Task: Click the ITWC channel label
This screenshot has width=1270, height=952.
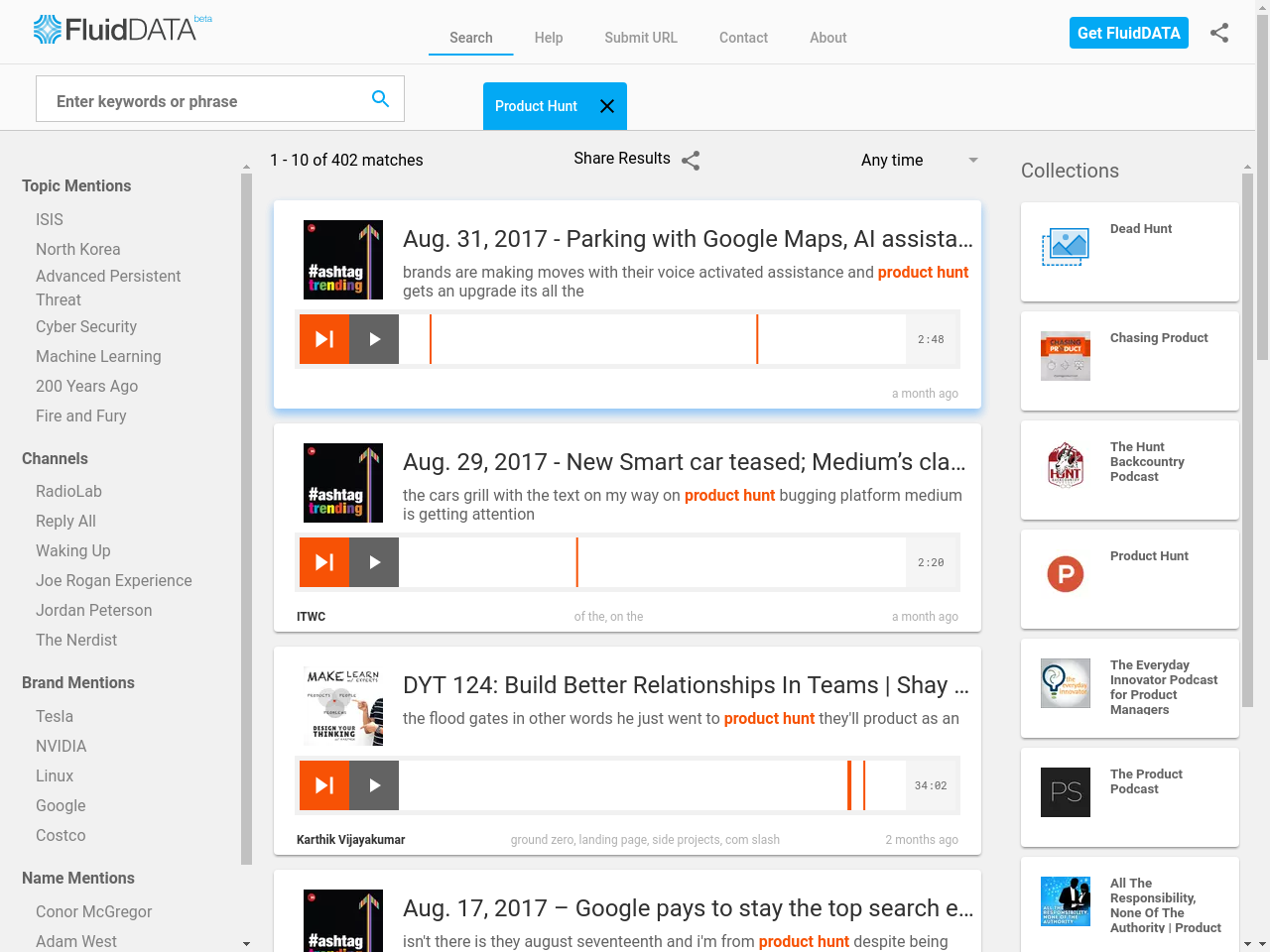Action: pos(312,617)
